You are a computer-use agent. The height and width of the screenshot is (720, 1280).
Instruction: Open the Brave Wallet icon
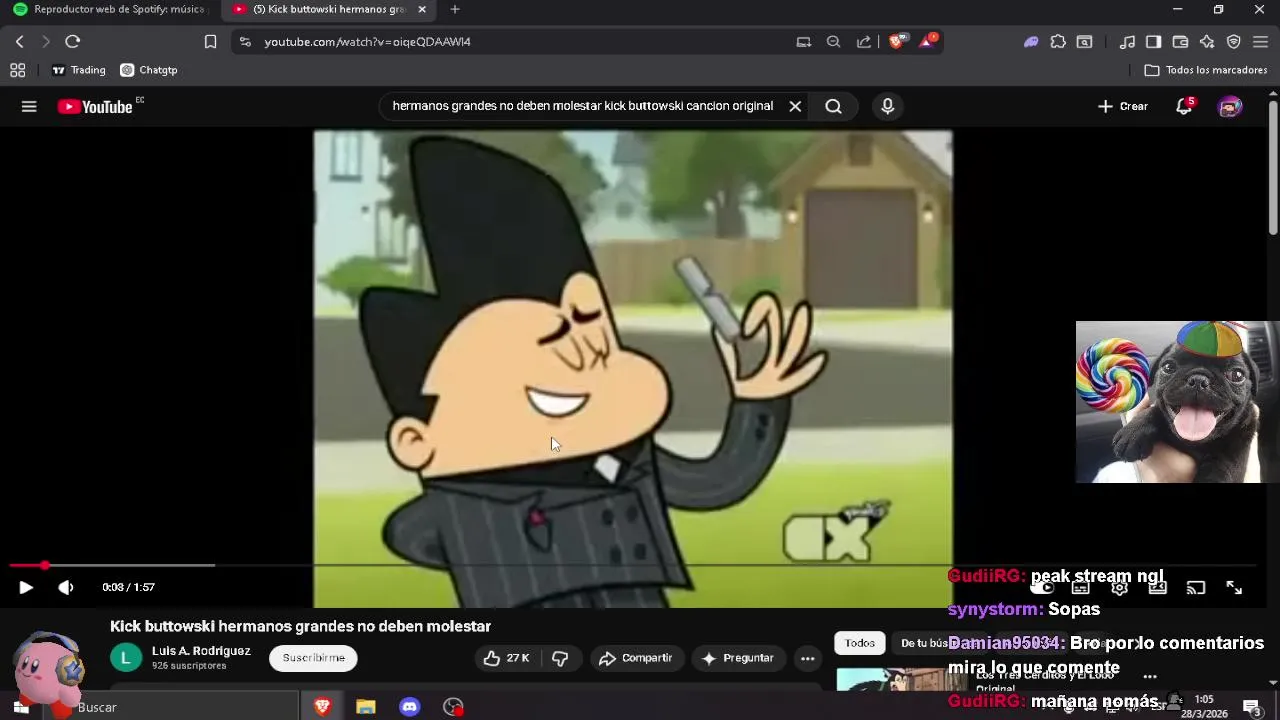pyautogui.click(x=1180, y=41)
